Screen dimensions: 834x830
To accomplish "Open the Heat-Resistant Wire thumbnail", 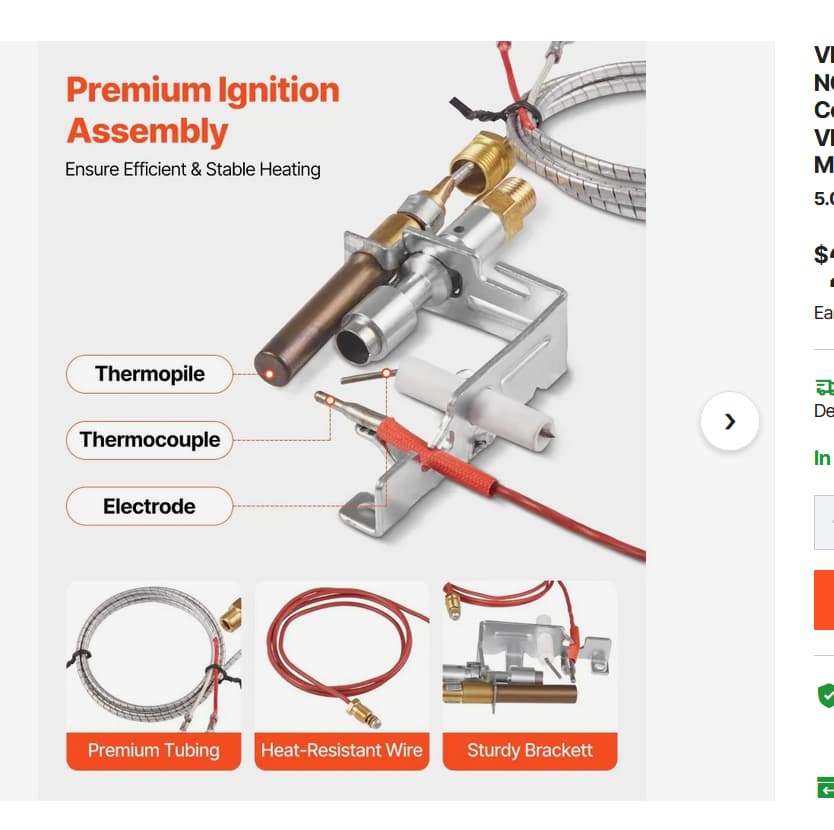I will [x=342, y=675].
